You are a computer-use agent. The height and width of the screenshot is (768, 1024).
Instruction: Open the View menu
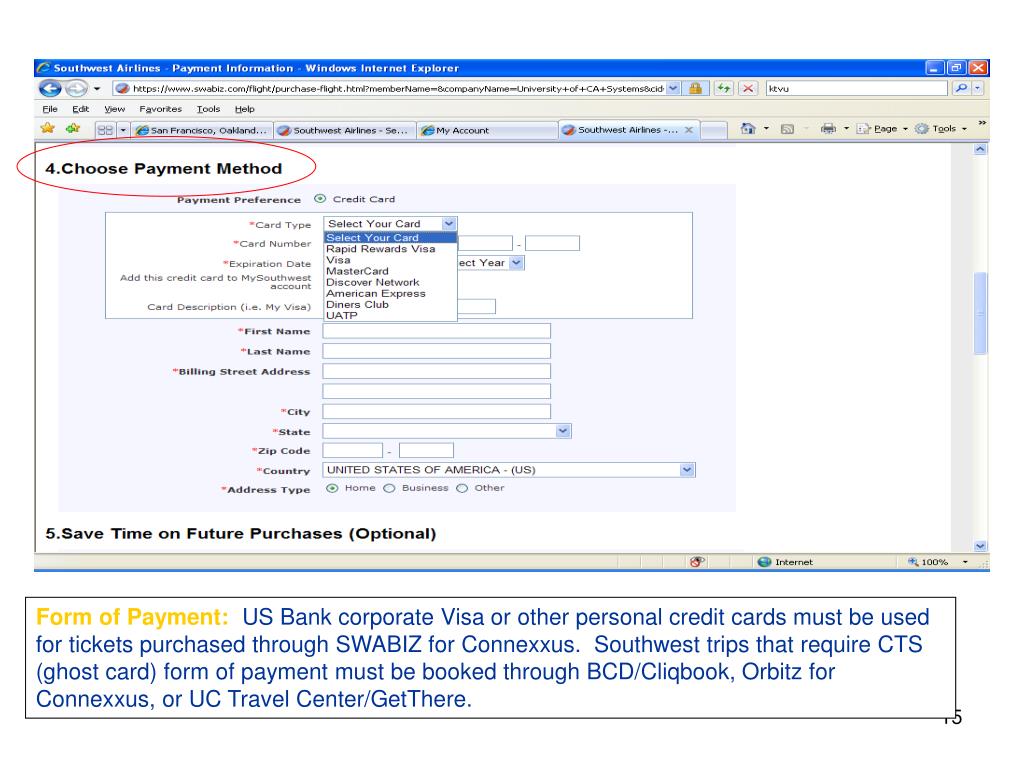click(114, 109)
